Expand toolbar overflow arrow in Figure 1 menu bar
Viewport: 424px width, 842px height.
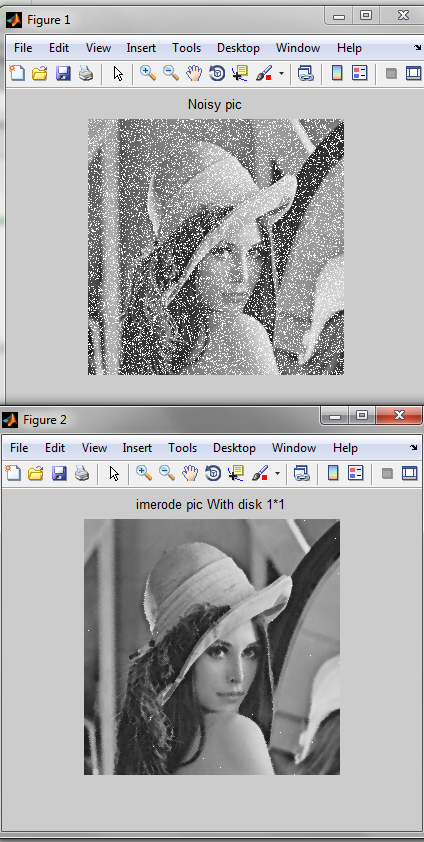[418, 48]
